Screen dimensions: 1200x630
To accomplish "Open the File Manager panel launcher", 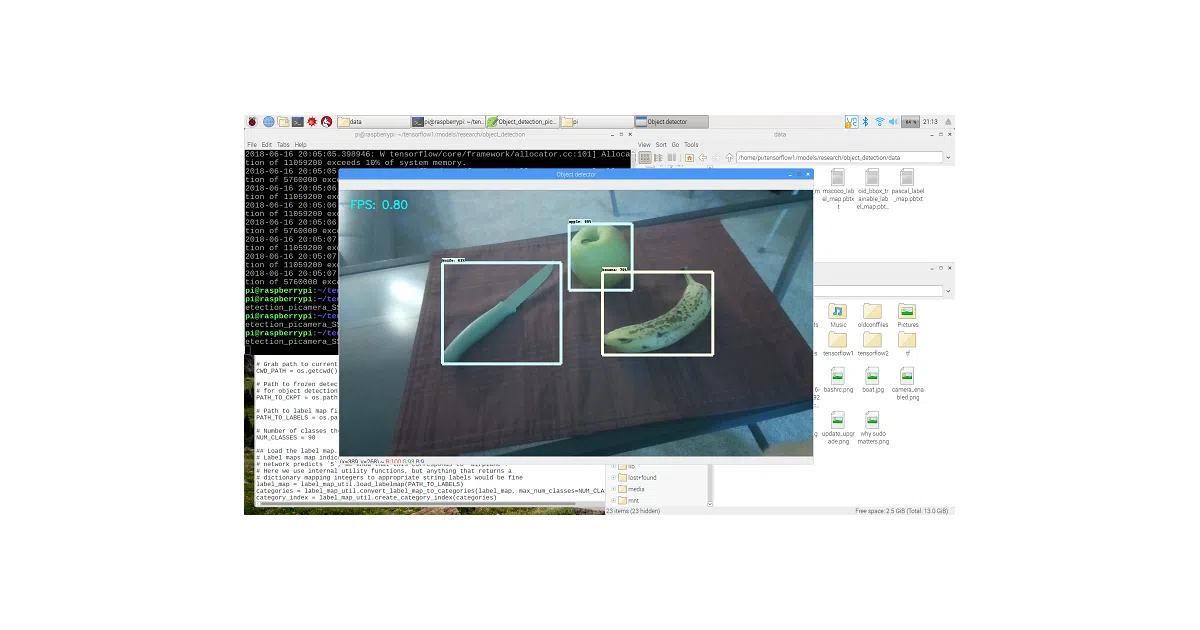I will pyautogui.click(x=283, y=122).
